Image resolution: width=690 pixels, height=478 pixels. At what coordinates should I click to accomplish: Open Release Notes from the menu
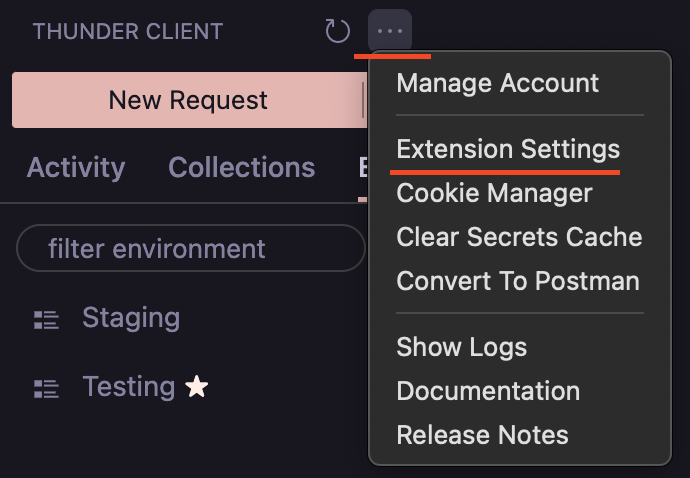[x=482, y=435]
